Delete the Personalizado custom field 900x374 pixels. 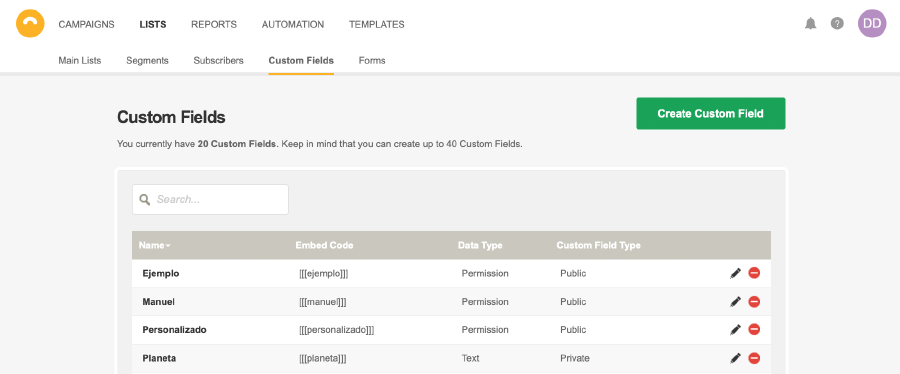tap(754, 329)
